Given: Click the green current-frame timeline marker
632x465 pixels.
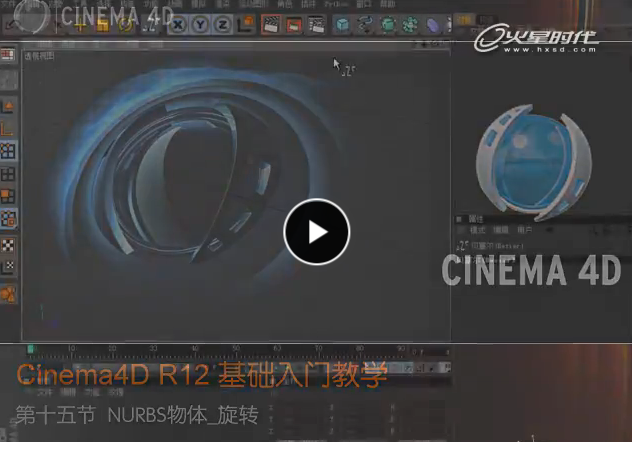Looking at the screenshot, I should click(30, 350).
